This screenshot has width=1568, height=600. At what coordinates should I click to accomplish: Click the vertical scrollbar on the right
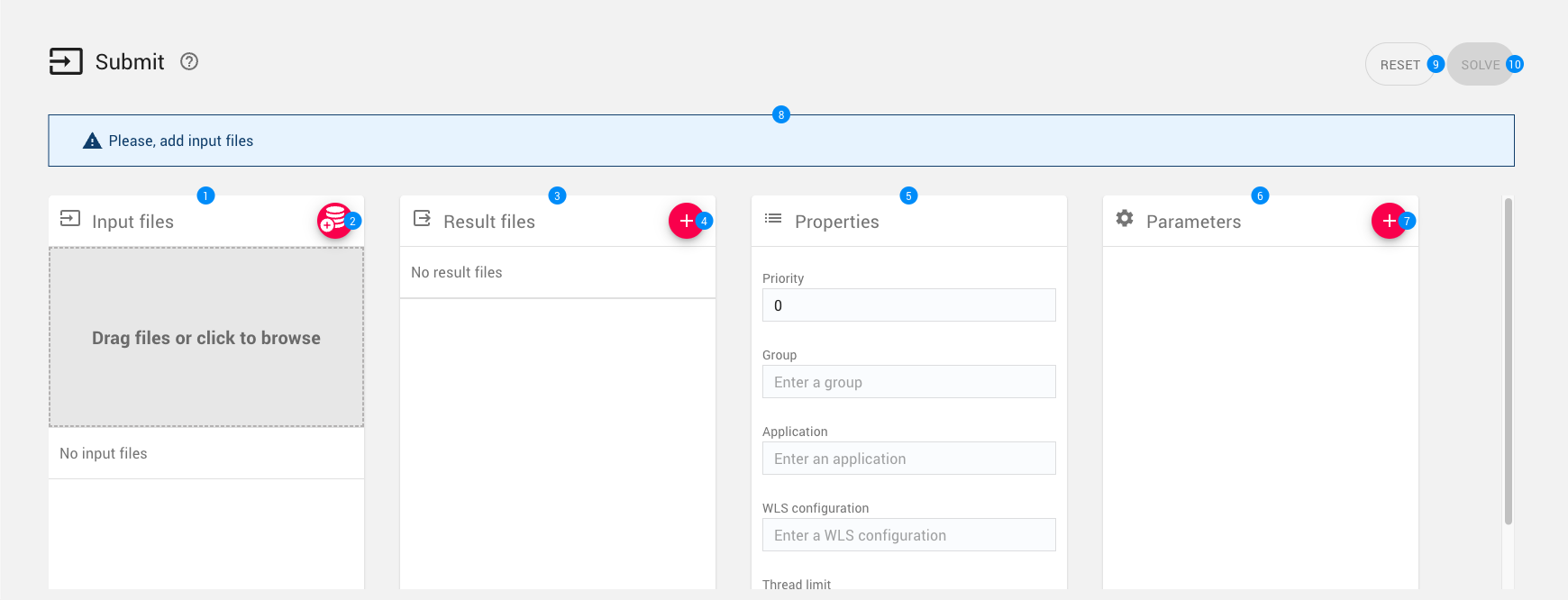coord(1508,360)
